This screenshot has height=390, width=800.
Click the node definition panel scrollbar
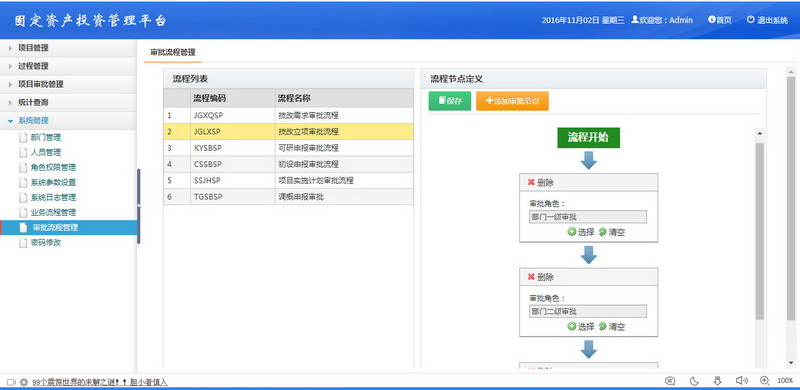click(x=760, y=231)
